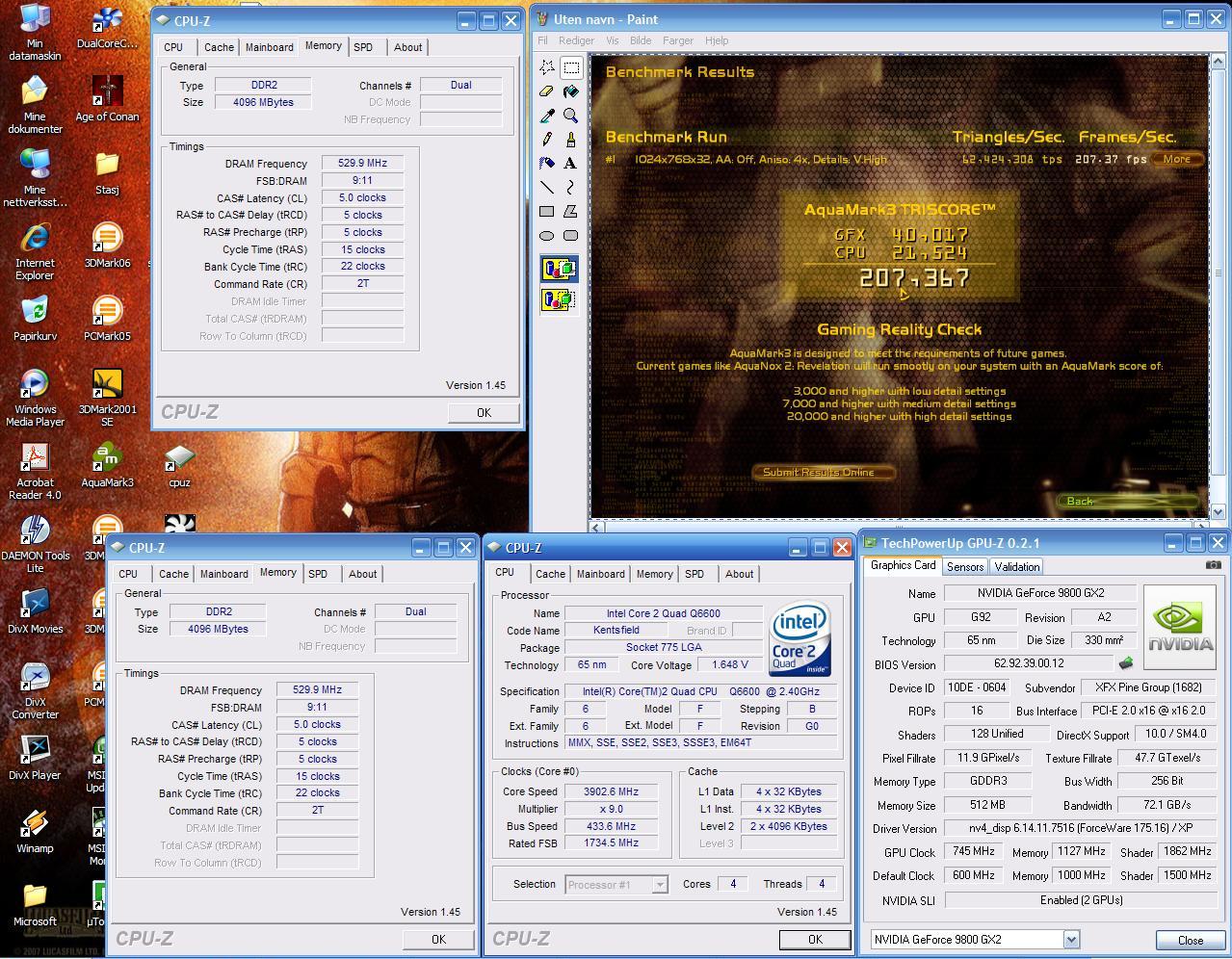The width and height of the screenshot is (1232, 959).
Task: Open the GPU selector dropdown in GPU-Z
Action: (x=1071, y=940)
